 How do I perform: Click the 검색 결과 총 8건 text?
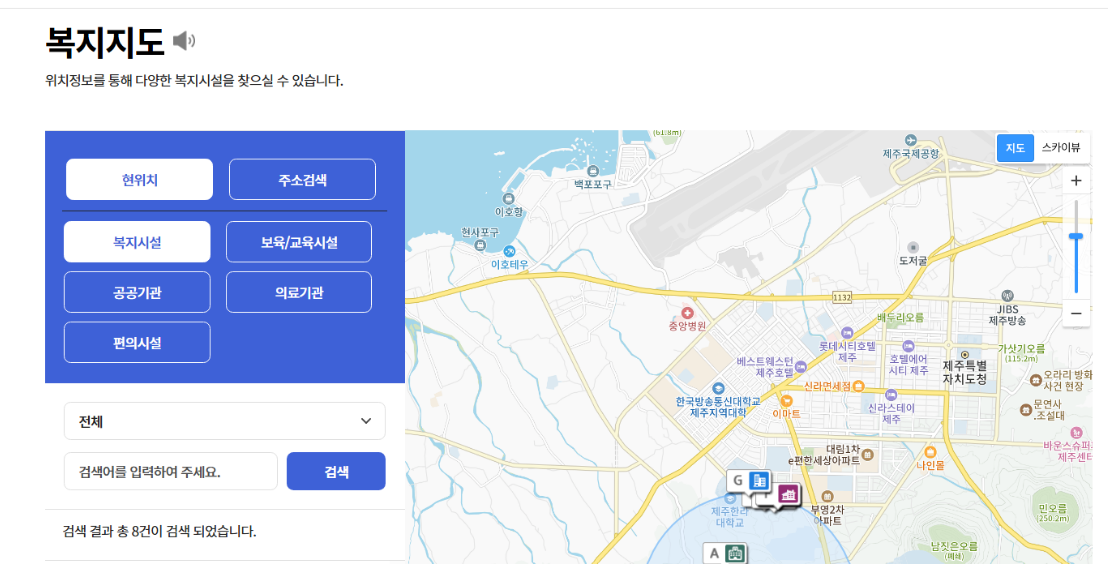pyautogui.click(x=160, y=531)
